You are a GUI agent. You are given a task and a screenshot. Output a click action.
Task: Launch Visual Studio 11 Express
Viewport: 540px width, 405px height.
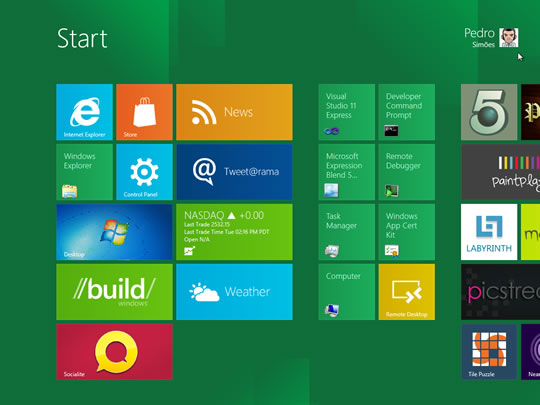click(347, 112)
